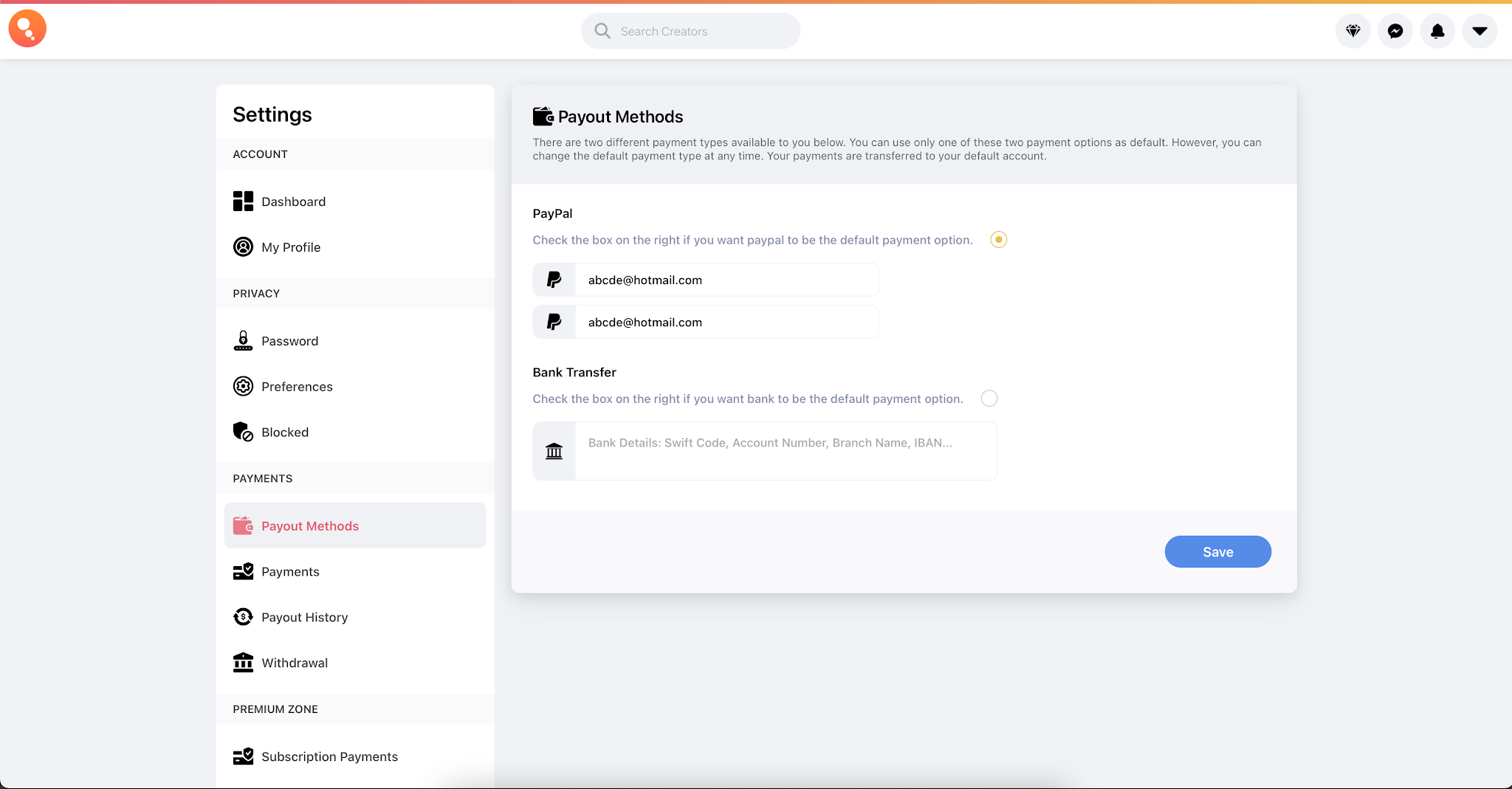Open the Payments settings page
1512x789 pixels.
point(290,571)
